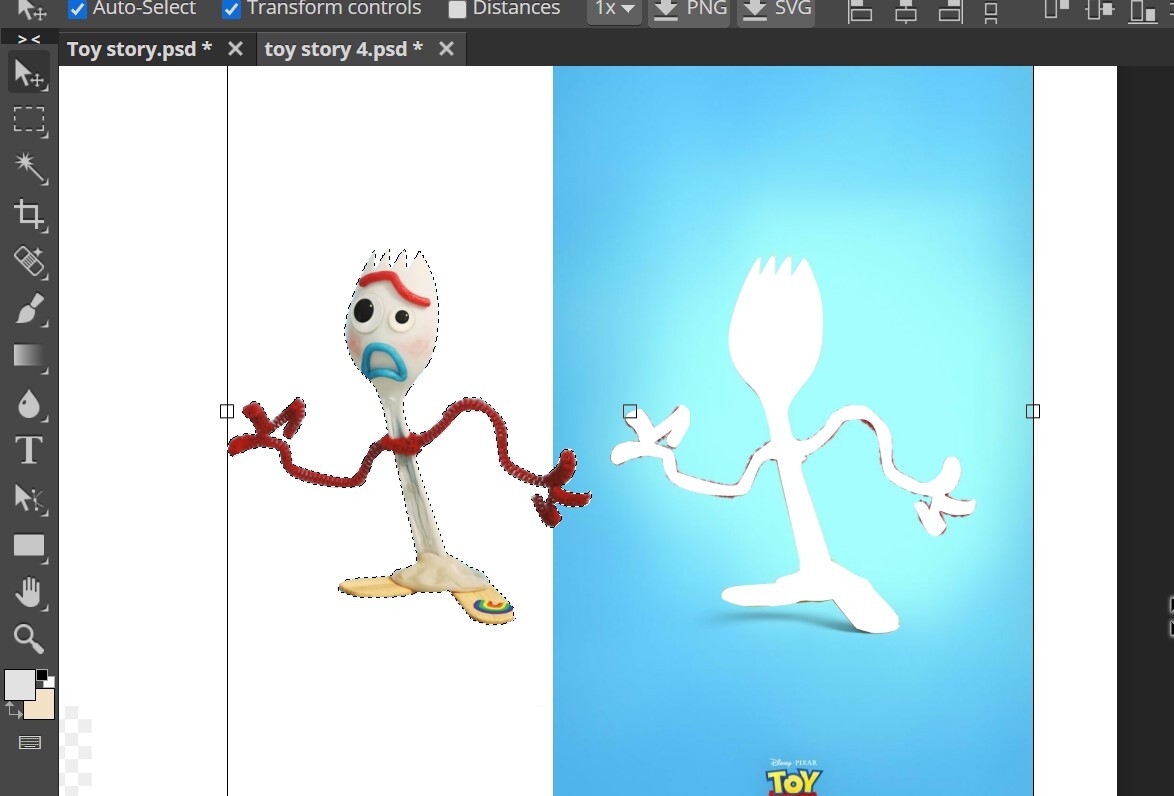The width and height of the screenshot is (1174, 796).
Task: Click the right transform handle on canvas
Action: click(x=1032, y=411)
